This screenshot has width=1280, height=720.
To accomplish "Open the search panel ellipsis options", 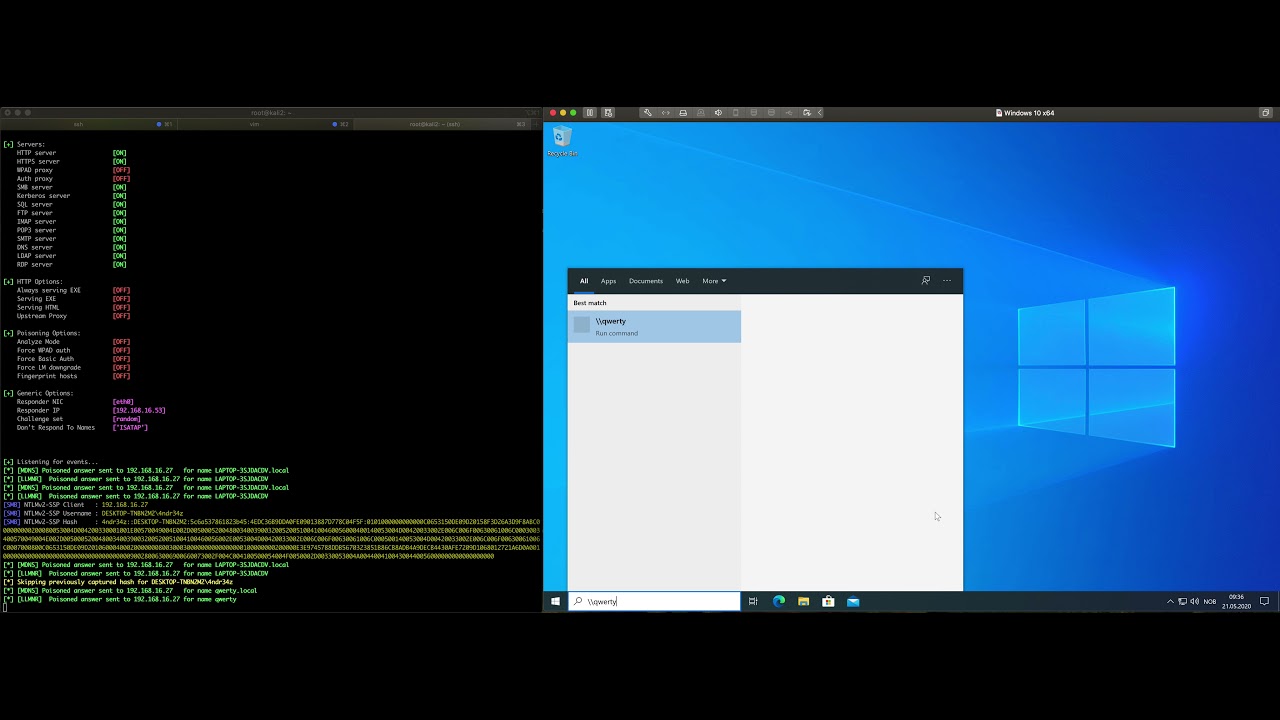I will [x=947, y=281].
